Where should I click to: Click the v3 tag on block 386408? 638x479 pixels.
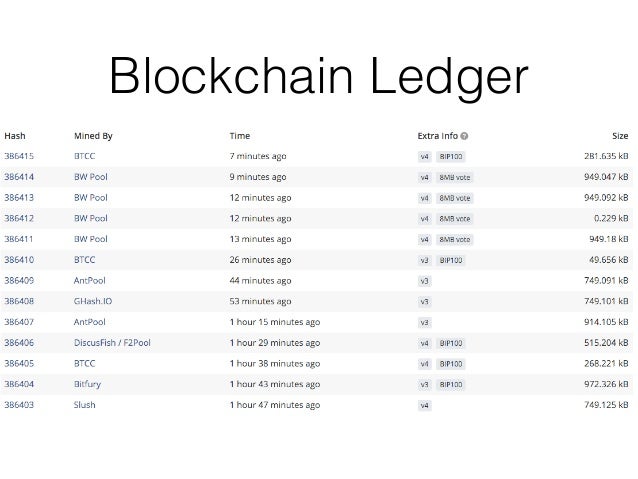[424, 302]
